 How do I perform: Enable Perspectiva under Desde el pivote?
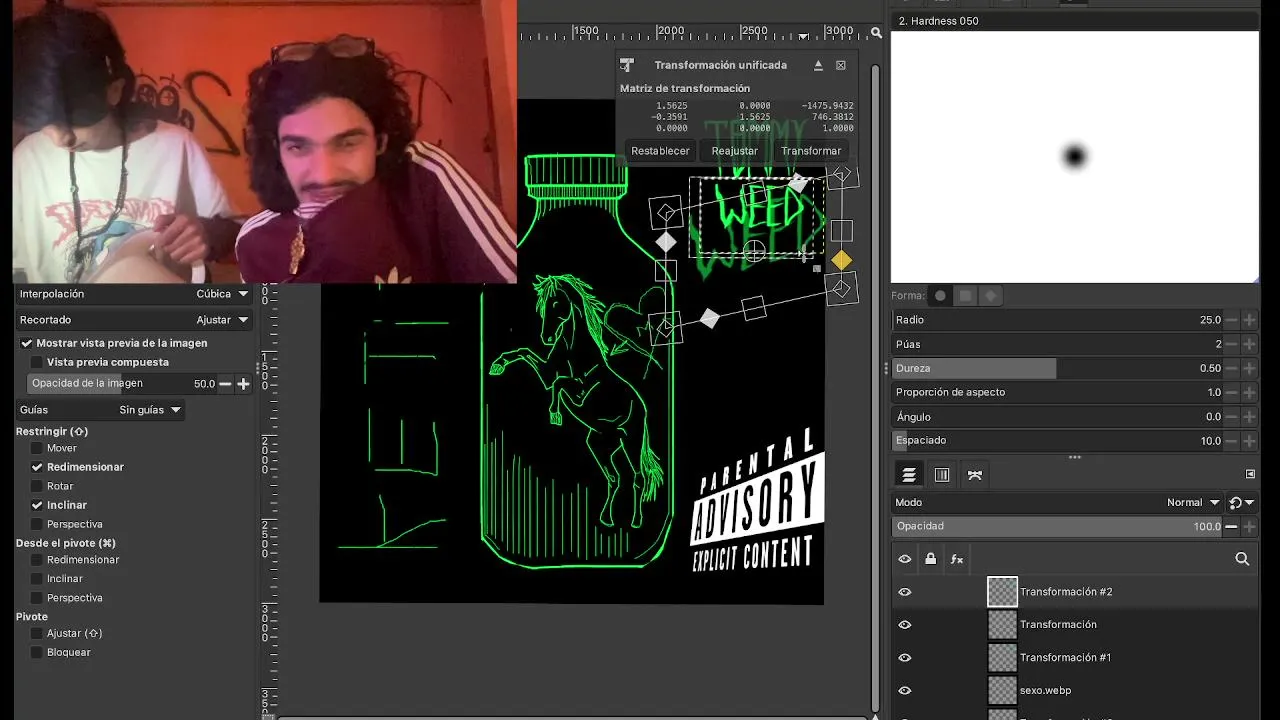tap(37, 598)
